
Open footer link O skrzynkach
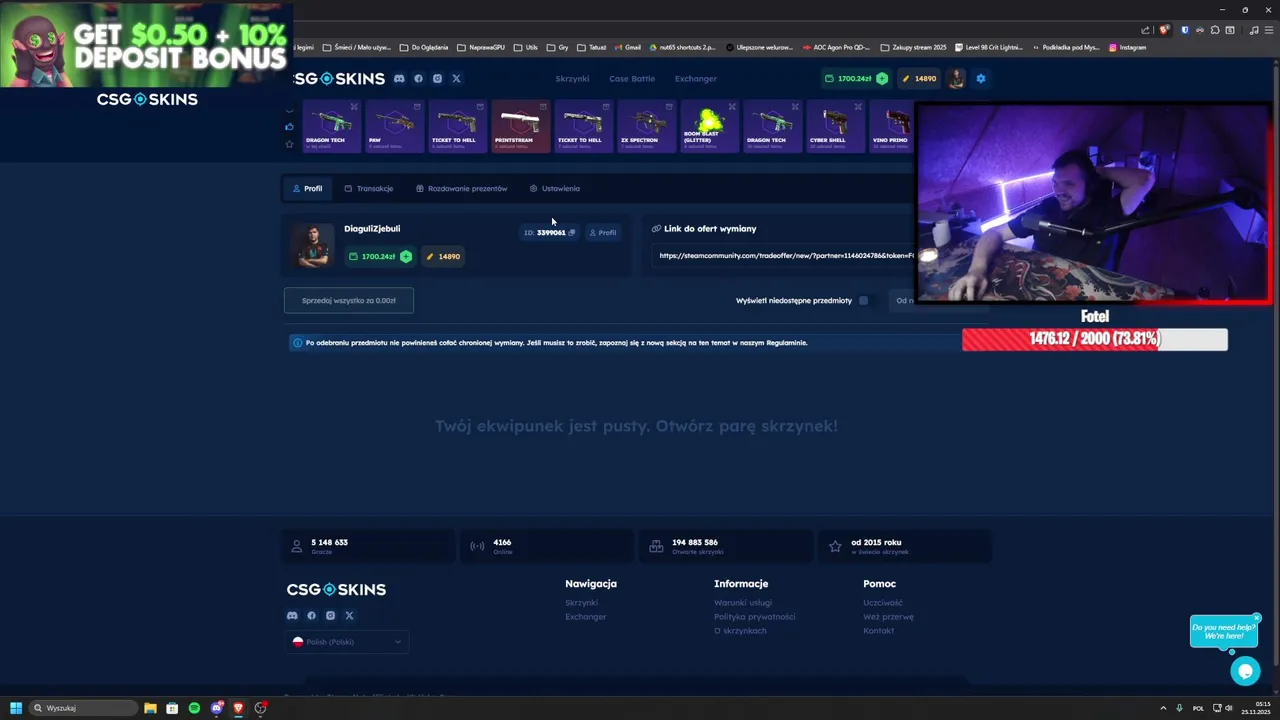click(740, 631)
